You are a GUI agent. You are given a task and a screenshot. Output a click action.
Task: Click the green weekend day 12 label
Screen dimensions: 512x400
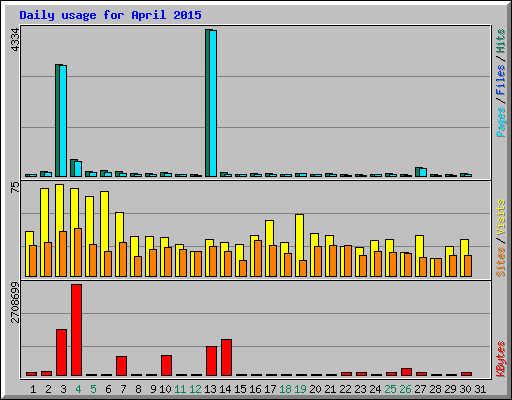(195, 389)
